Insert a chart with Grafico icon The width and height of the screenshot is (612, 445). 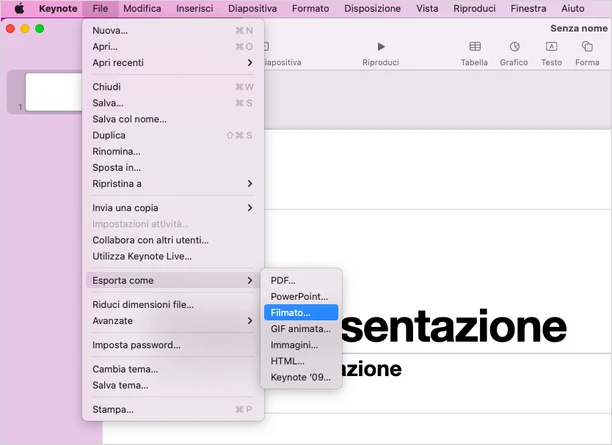pos(514,47)
